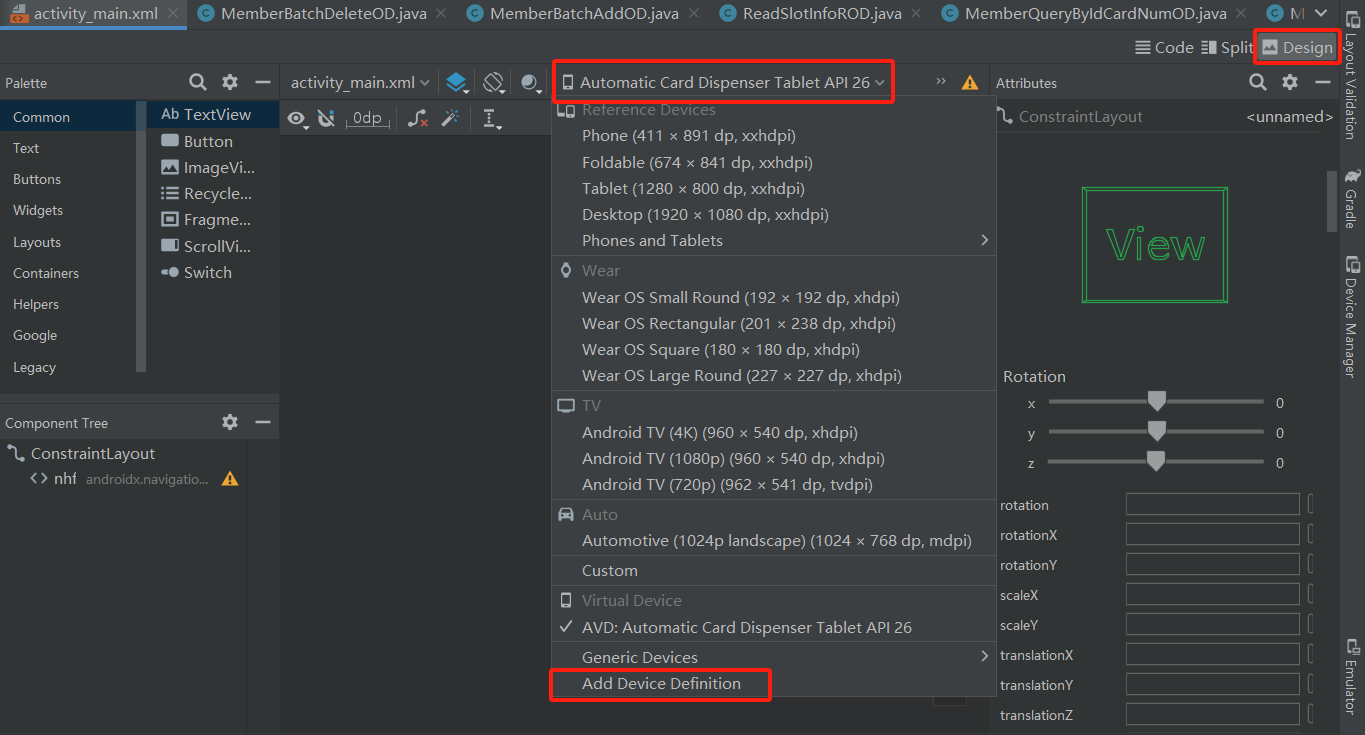The image size is (1365, 735).
Task: Open Automatic Card Dispenser device dropdown
Action: click(723, 83)
